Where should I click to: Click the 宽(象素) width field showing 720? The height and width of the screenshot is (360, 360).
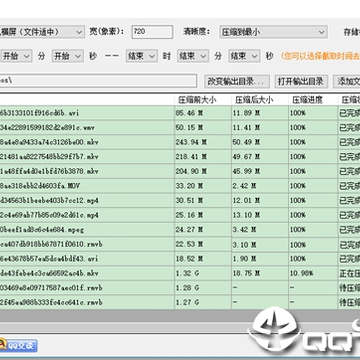pyautogui.click(x=152, y=32)
